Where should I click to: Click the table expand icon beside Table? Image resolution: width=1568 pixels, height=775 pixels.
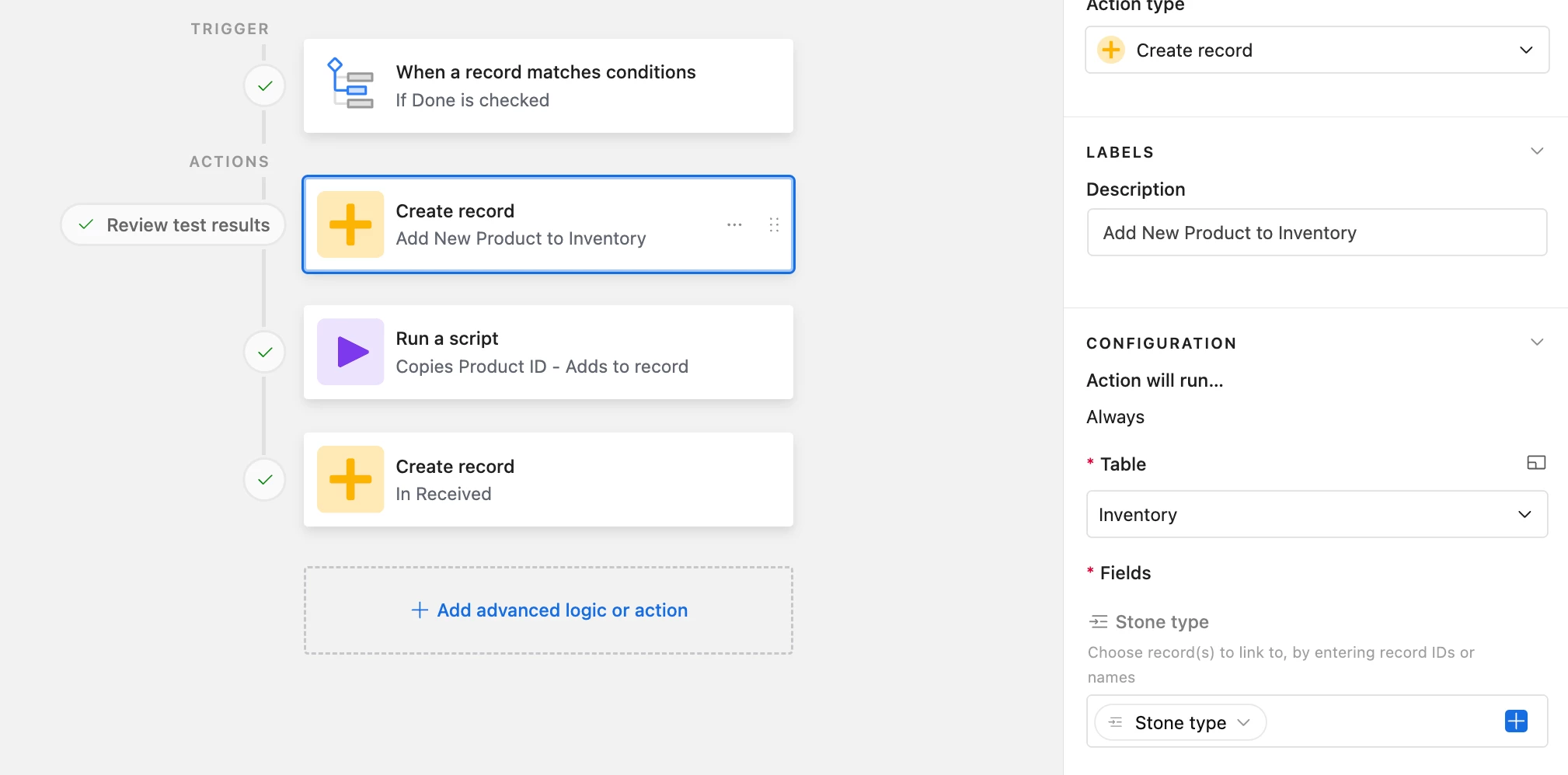click(x=1535, y=463)
